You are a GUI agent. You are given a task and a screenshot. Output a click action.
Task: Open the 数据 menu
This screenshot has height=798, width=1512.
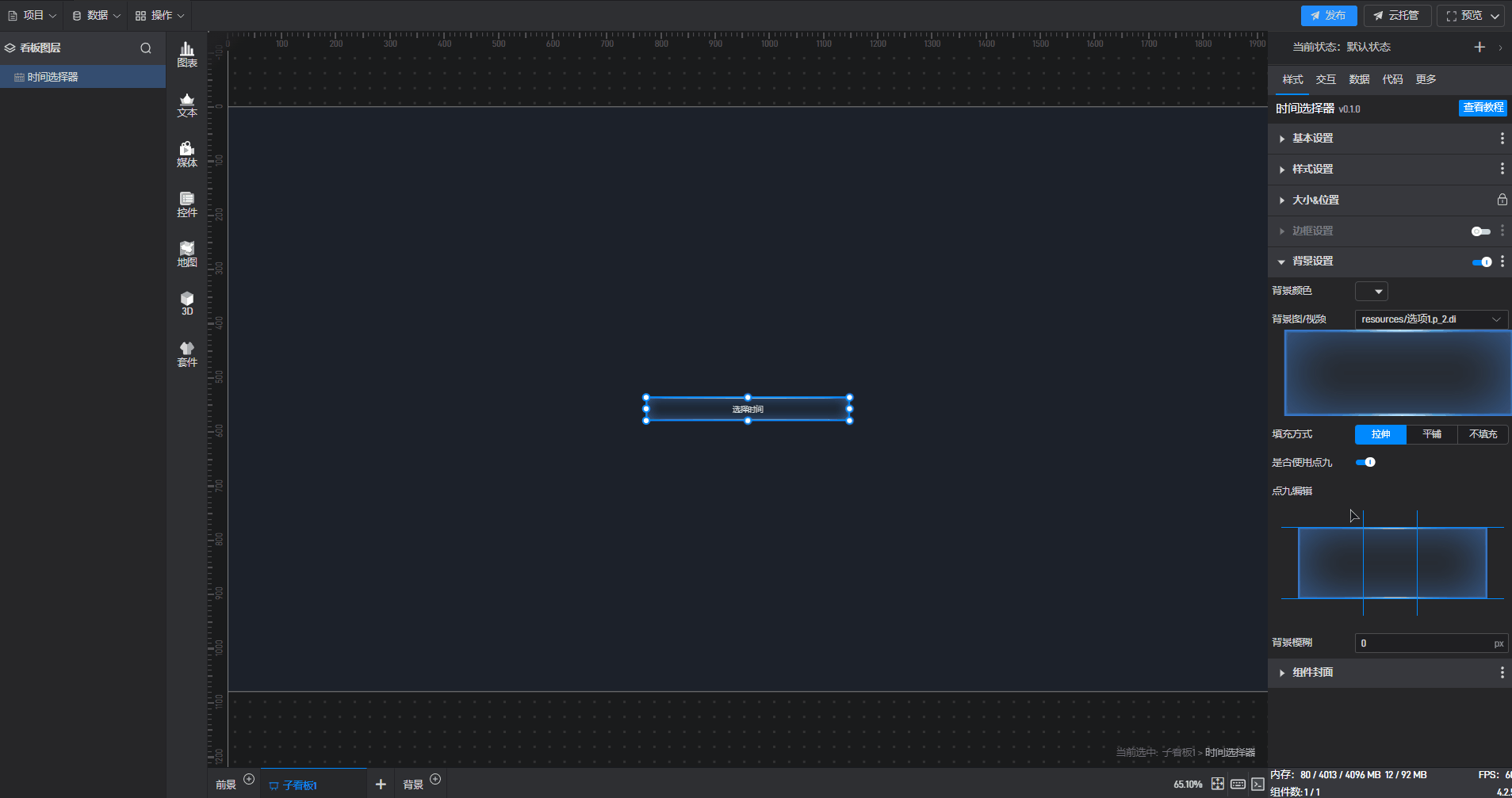tap(96, 16)
